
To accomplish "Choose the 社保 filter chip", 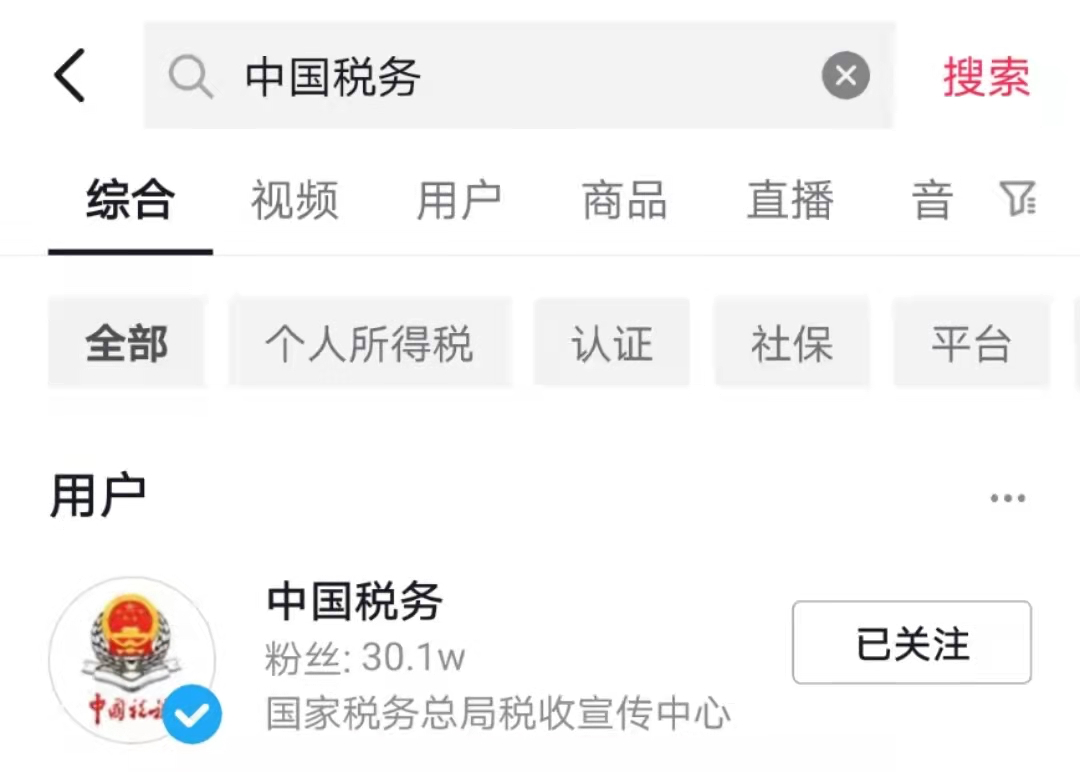I will pyautogui.click(x=792, y=343).
